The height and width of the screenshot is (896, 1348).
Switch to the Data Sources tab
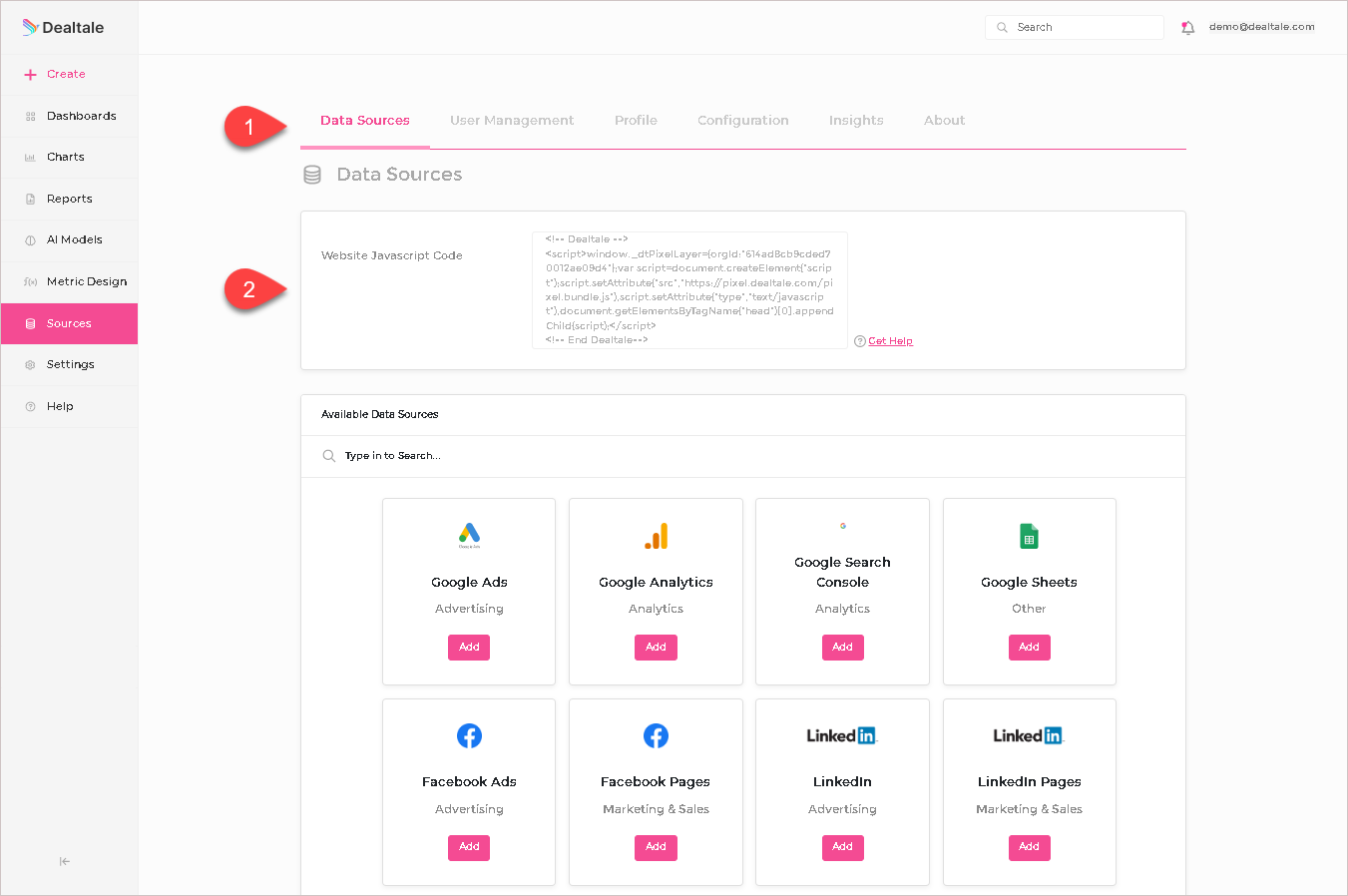point(365,121)
